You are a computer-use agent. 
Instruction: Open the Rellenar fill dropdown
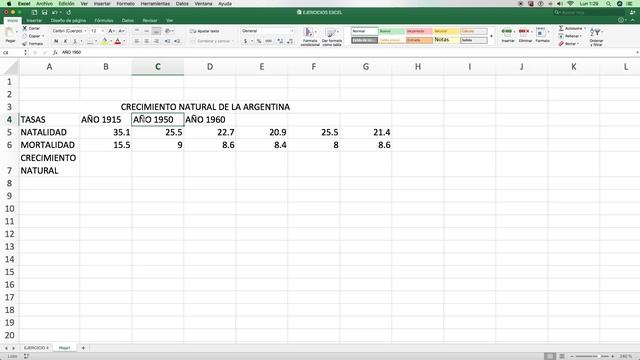(571, 36)
